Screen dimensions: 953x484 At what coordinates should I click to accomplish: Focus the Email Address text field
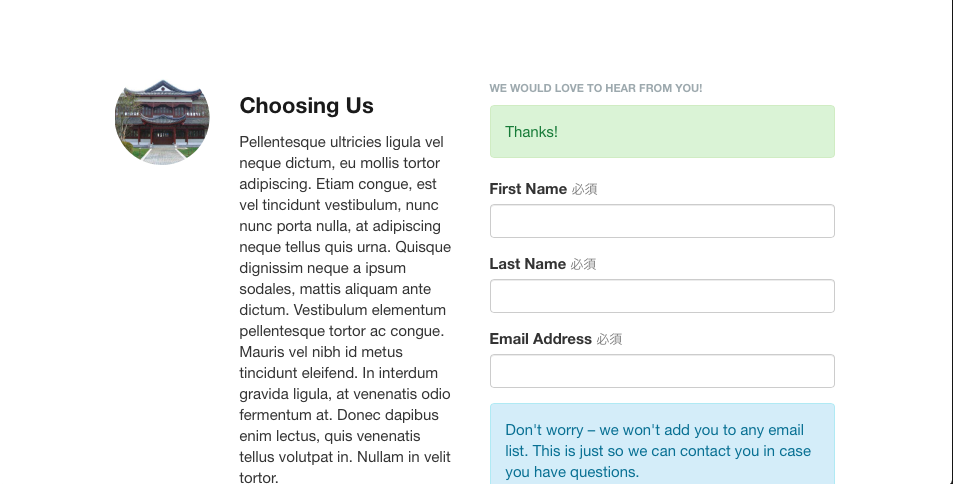click(662, 371)
